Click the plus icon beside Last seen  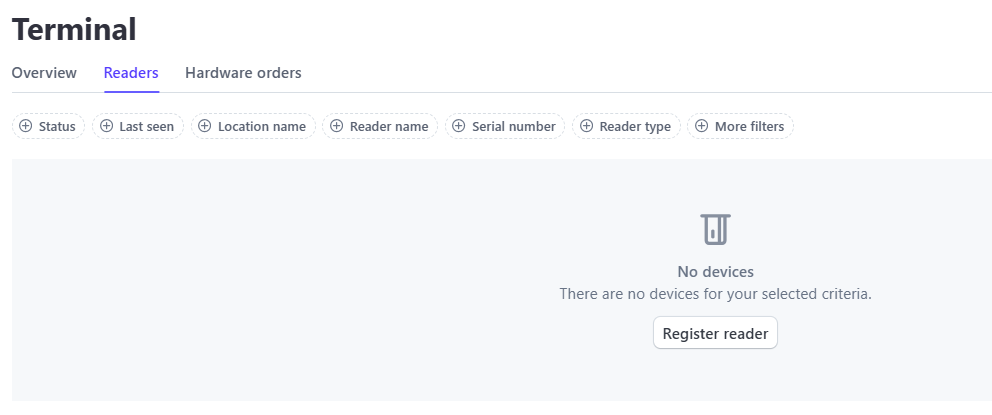click(x=106, y=126)
